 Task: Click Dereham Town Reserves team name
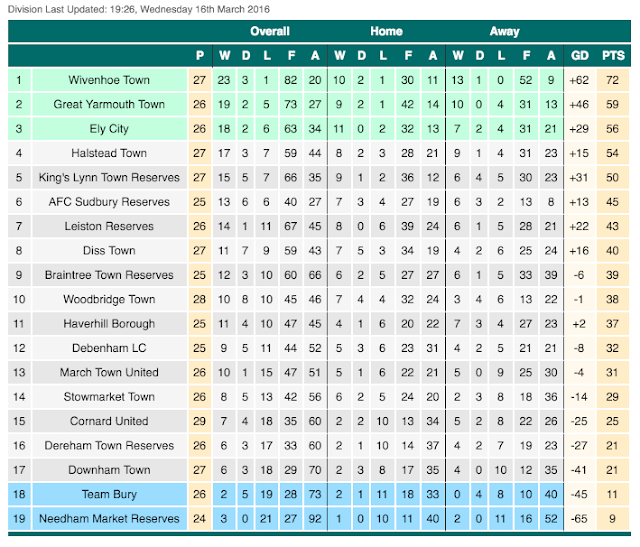click(x=109, y=446)
